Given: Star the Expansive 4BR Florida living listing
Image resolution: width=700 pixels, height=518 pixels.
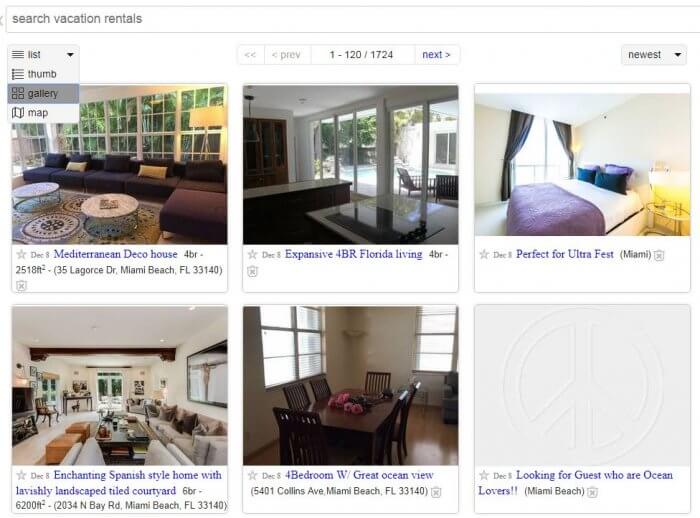Looking at the screenshot, I should (252, 255).
